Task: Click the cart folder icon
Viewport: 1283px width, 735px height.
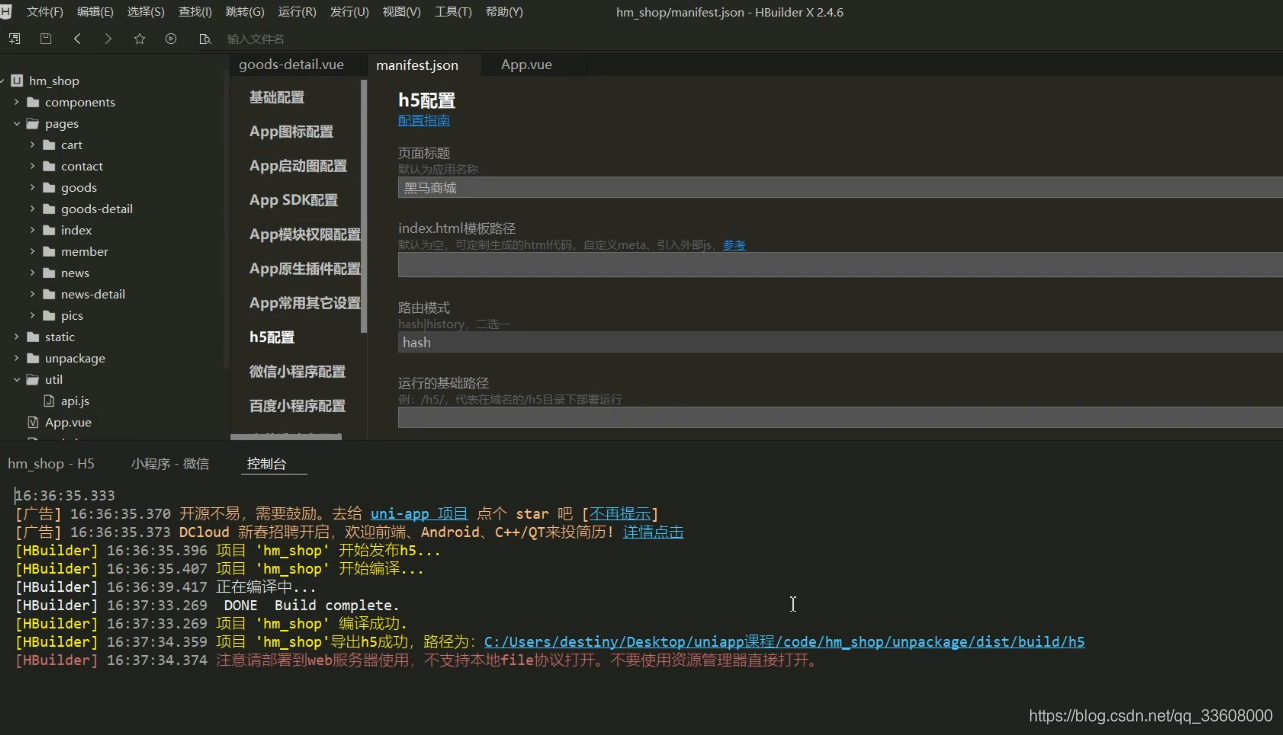Action: pyautogui.click(x=49, y=145)
